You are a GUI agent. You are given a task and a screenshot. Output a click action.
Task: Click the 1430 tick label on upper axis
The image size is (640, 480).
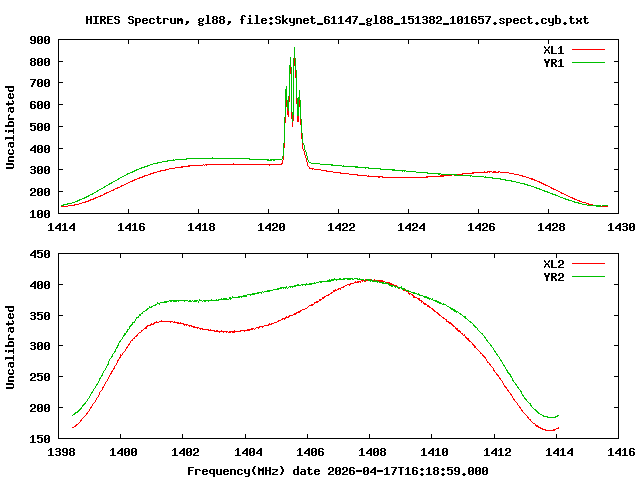tap(621, 227)
